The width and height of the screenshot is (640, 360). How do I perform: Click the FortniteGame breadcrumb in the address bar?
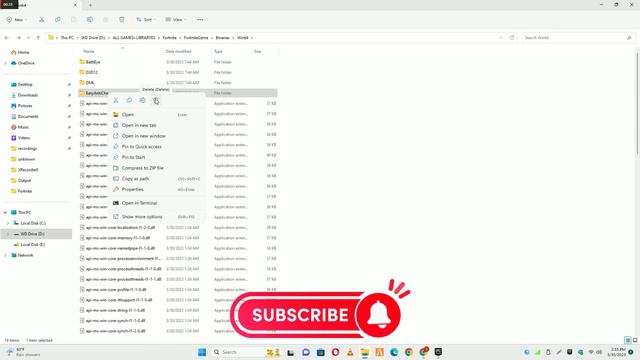196,38
